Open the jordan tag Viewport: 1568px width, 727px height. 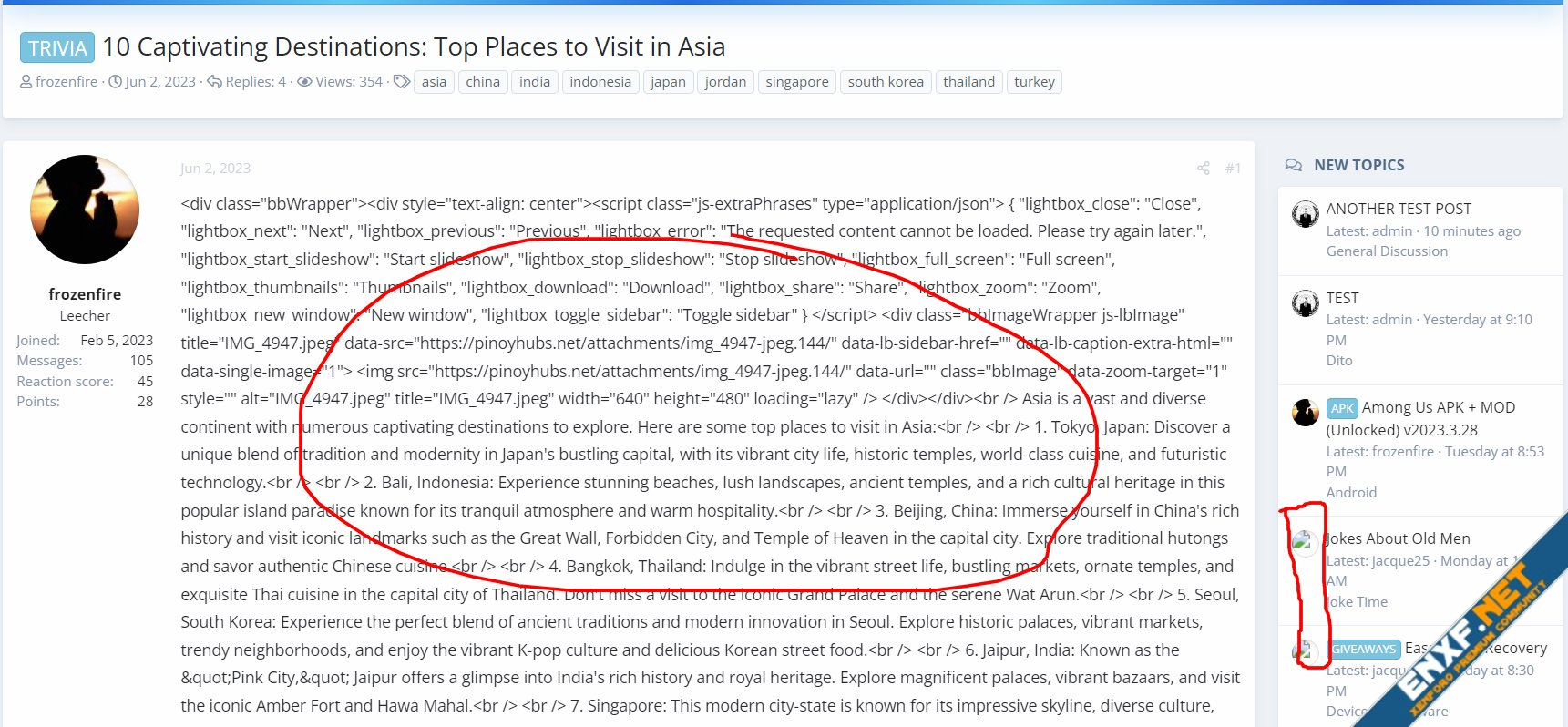[725, 82]
